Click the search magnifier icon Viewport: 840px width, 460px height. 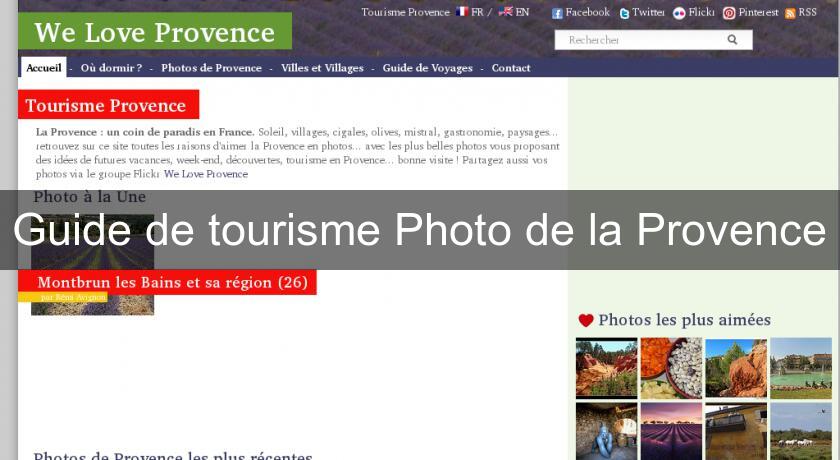732,40
